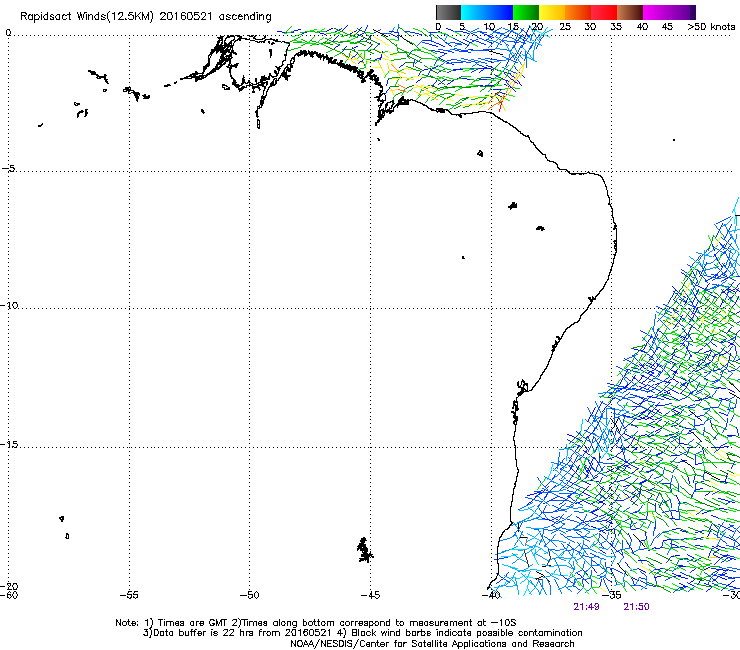
Task: Click the '>50 knots' legend label
Action: pyautogui.click(x=711, y=26)
